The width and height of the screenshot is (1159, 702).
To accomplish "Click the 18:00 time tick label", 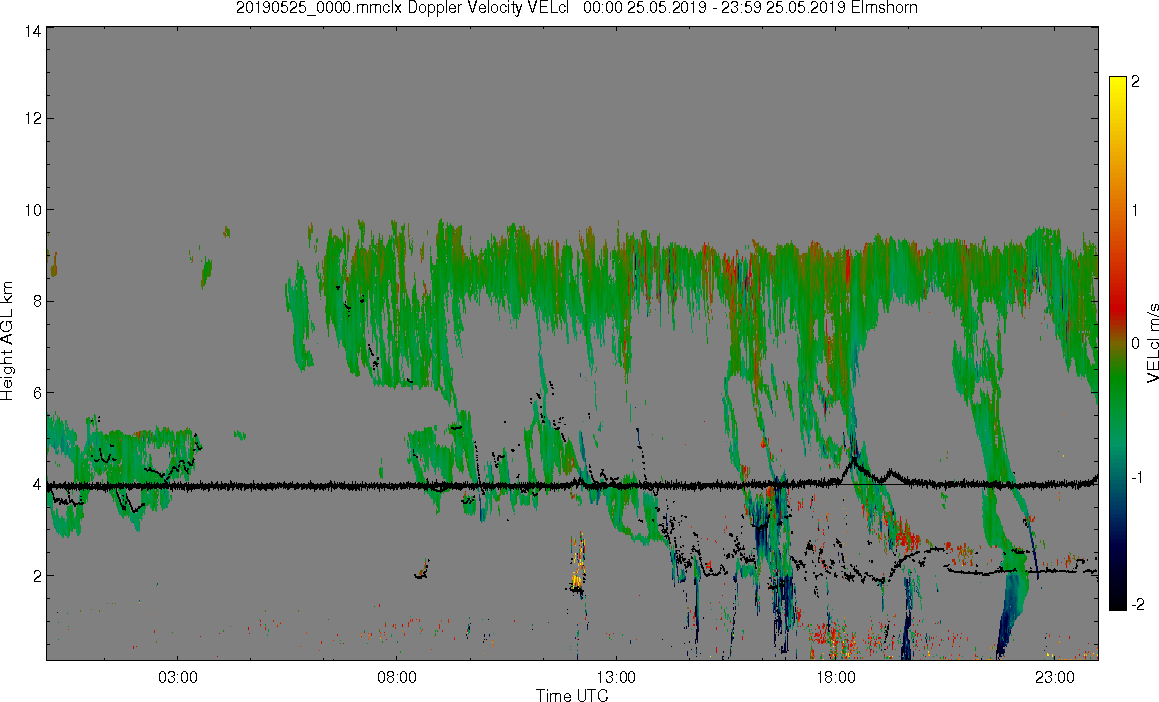I will tap(836, 678).
